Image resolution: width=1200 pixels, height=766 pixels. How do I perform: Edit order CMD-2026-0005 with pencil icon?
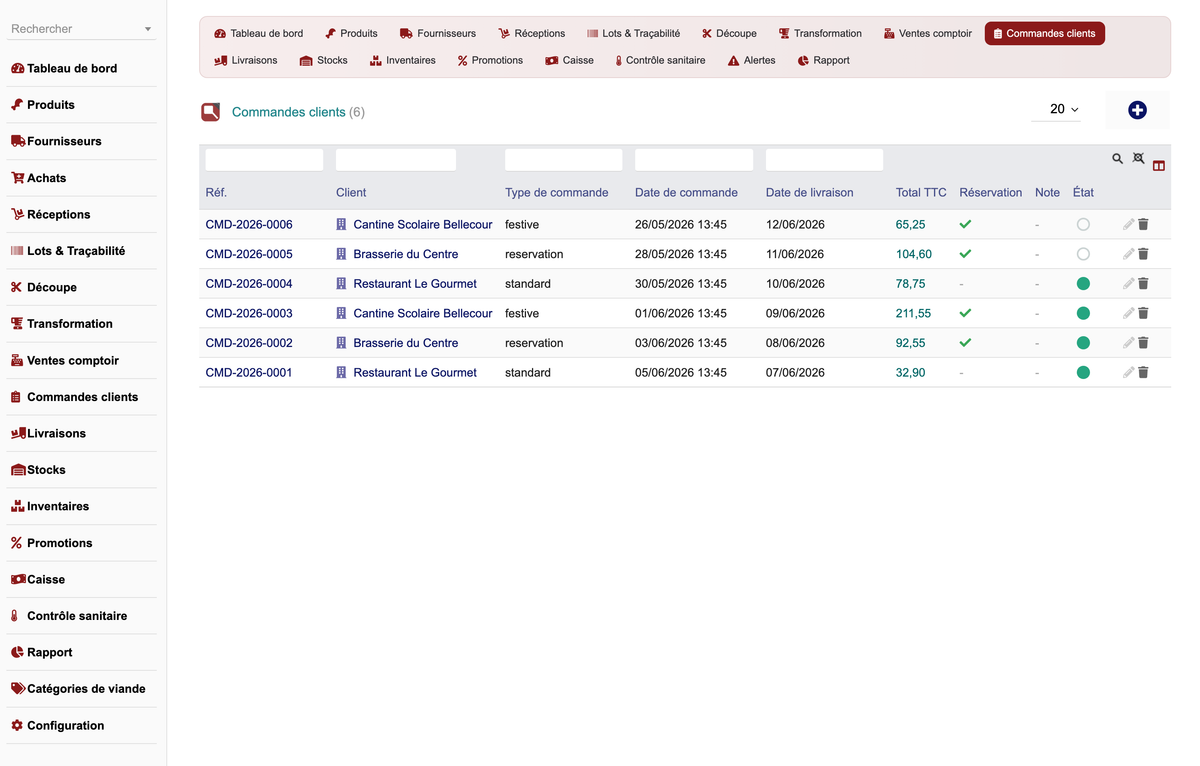[x=1128, y=254]
